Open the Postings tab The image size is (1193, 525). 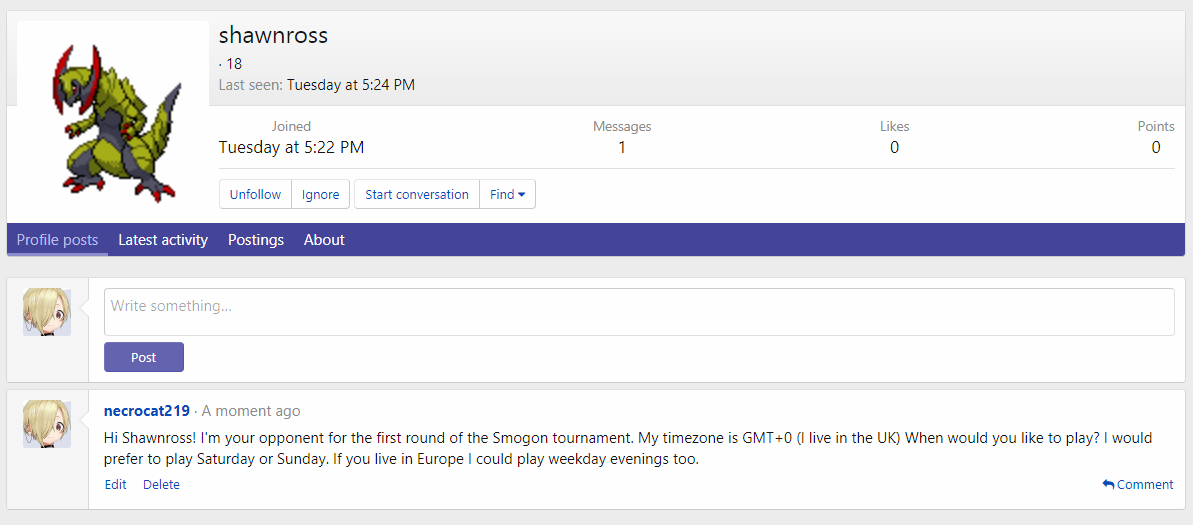(x=256, y=240)
